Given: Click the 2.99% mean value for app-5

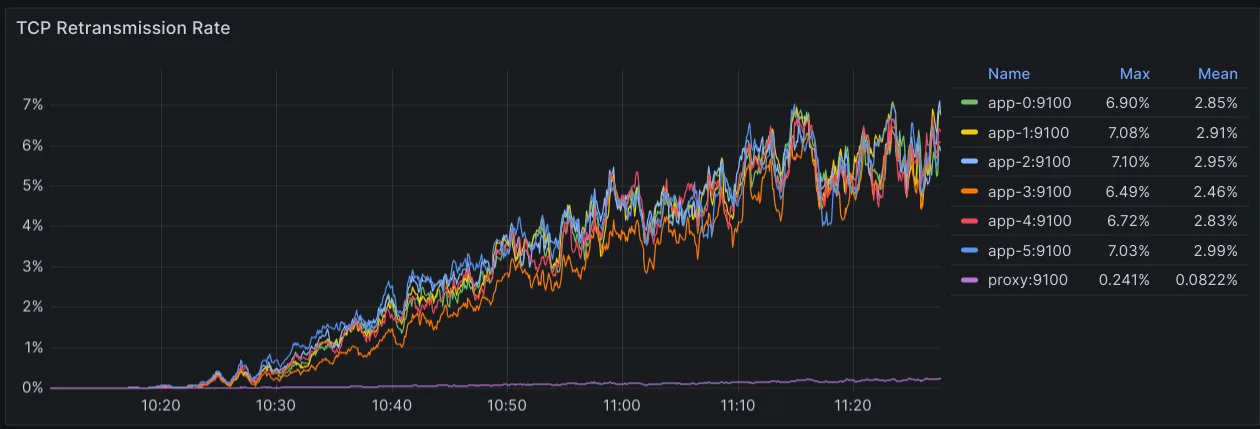Looking at the screenshot, I should tap(1216, 251).
